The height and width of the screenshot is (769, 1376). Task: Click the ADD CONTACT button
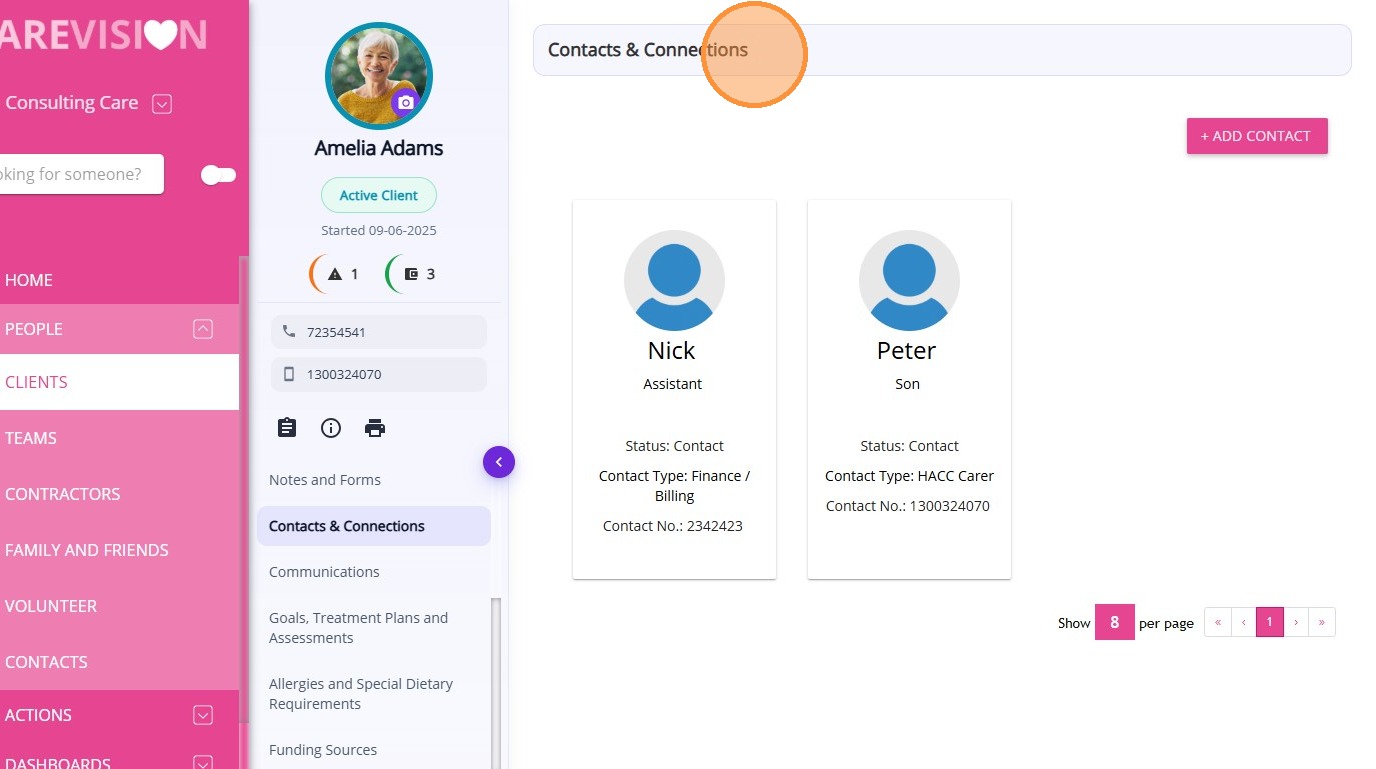pyautogui.click(x=1257, y=136)
